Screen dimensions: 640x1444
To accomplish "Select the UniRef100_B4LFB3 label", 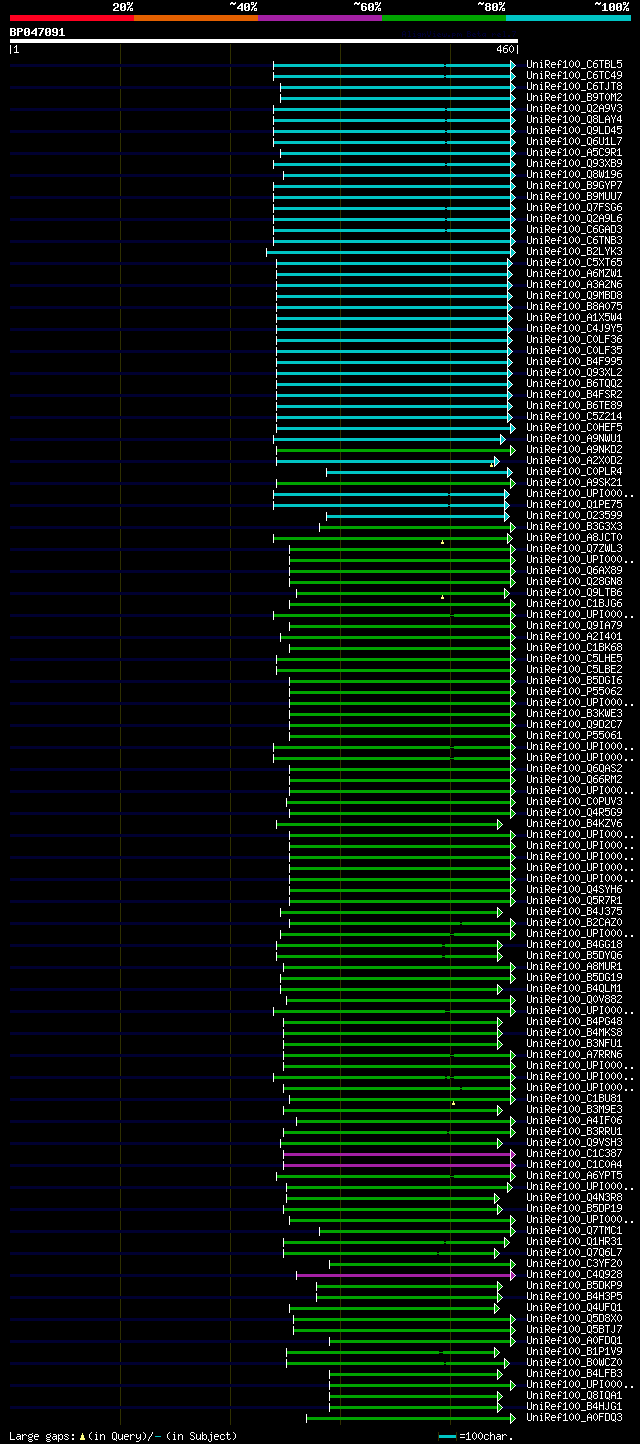I will [574, 1373].
